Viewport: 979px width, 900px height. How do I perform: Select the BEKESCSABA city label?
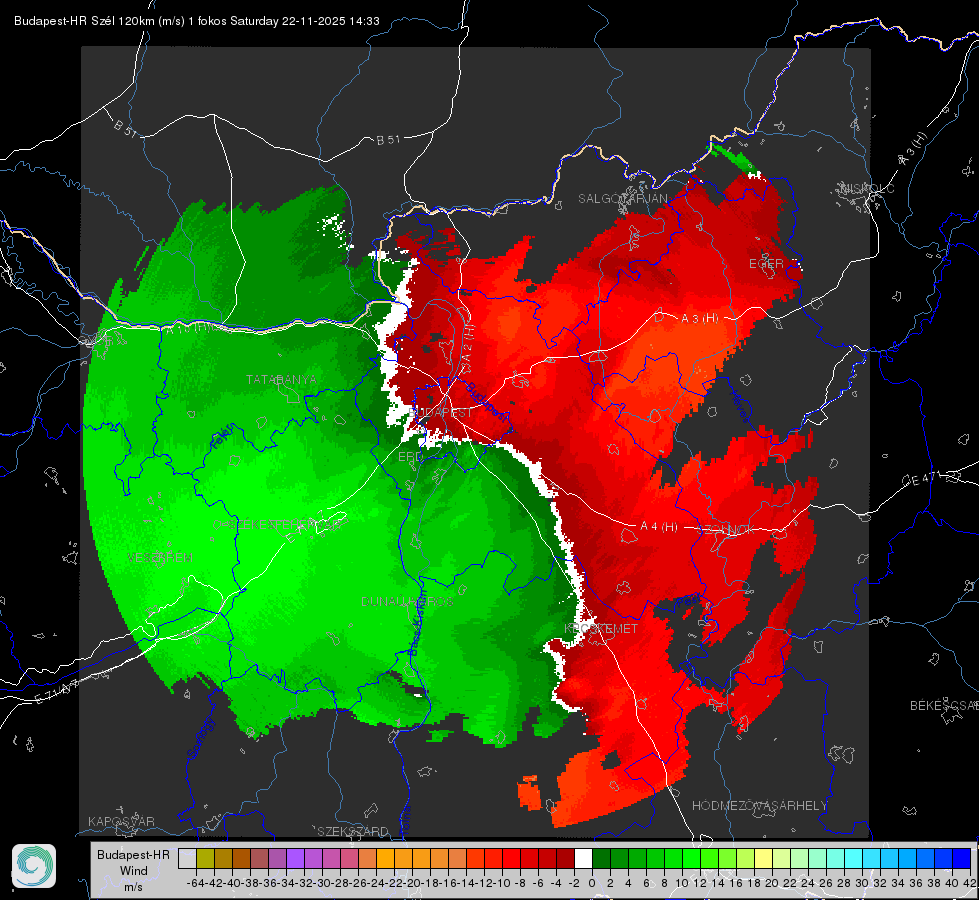point(944,706)
